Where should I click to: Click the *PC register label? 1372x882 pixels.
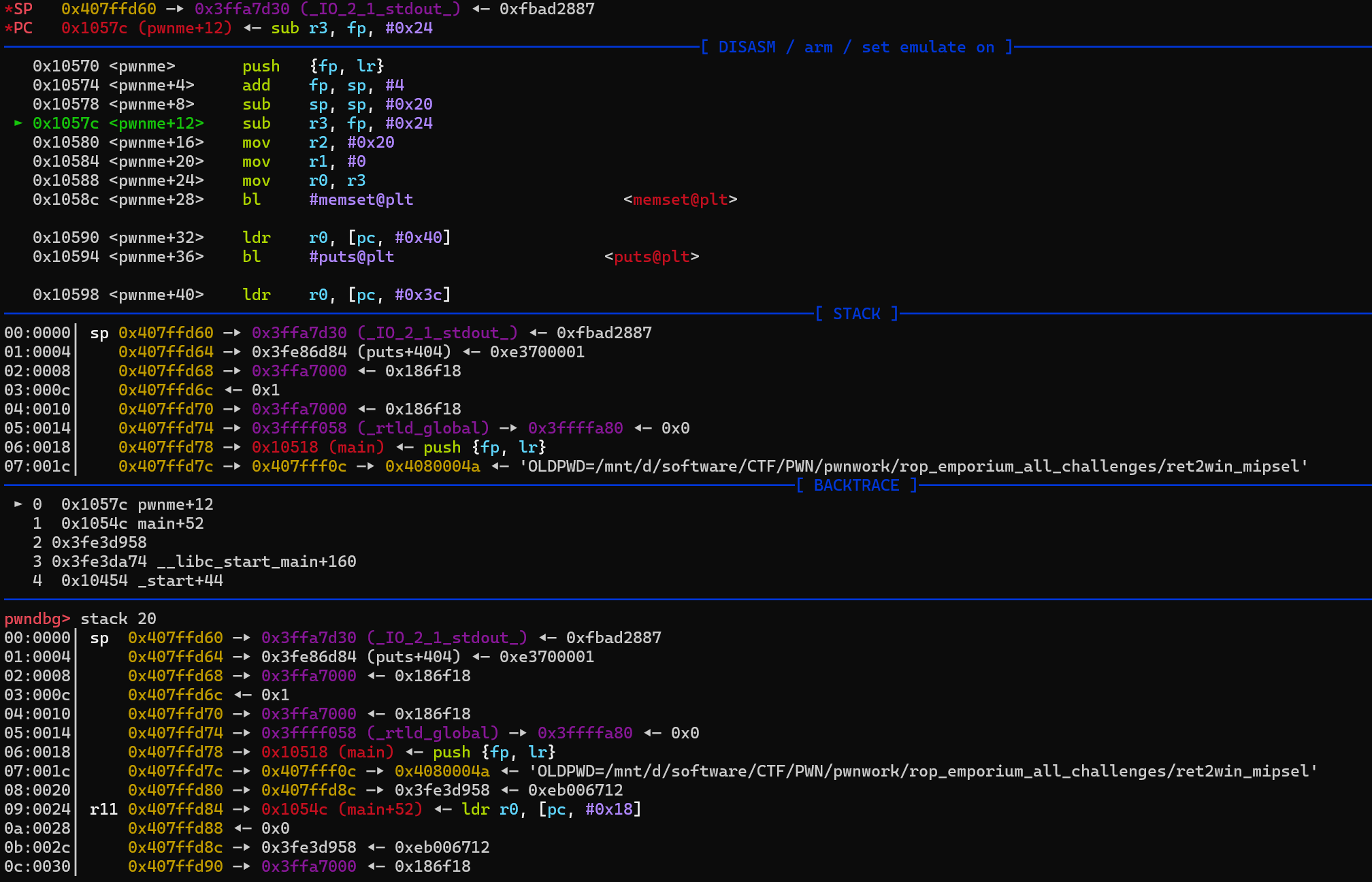18,28
